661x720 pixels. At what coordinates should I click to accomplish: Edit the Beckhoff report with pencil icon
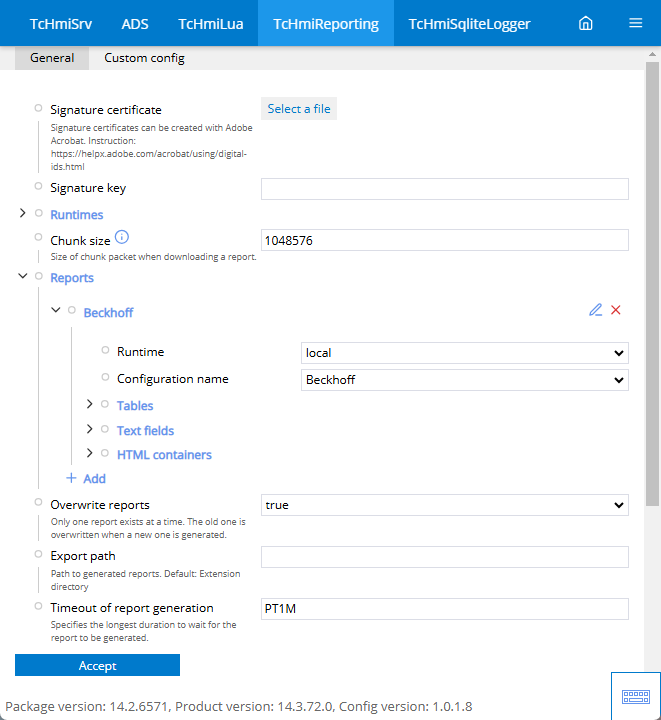click(x=595, y=310)
